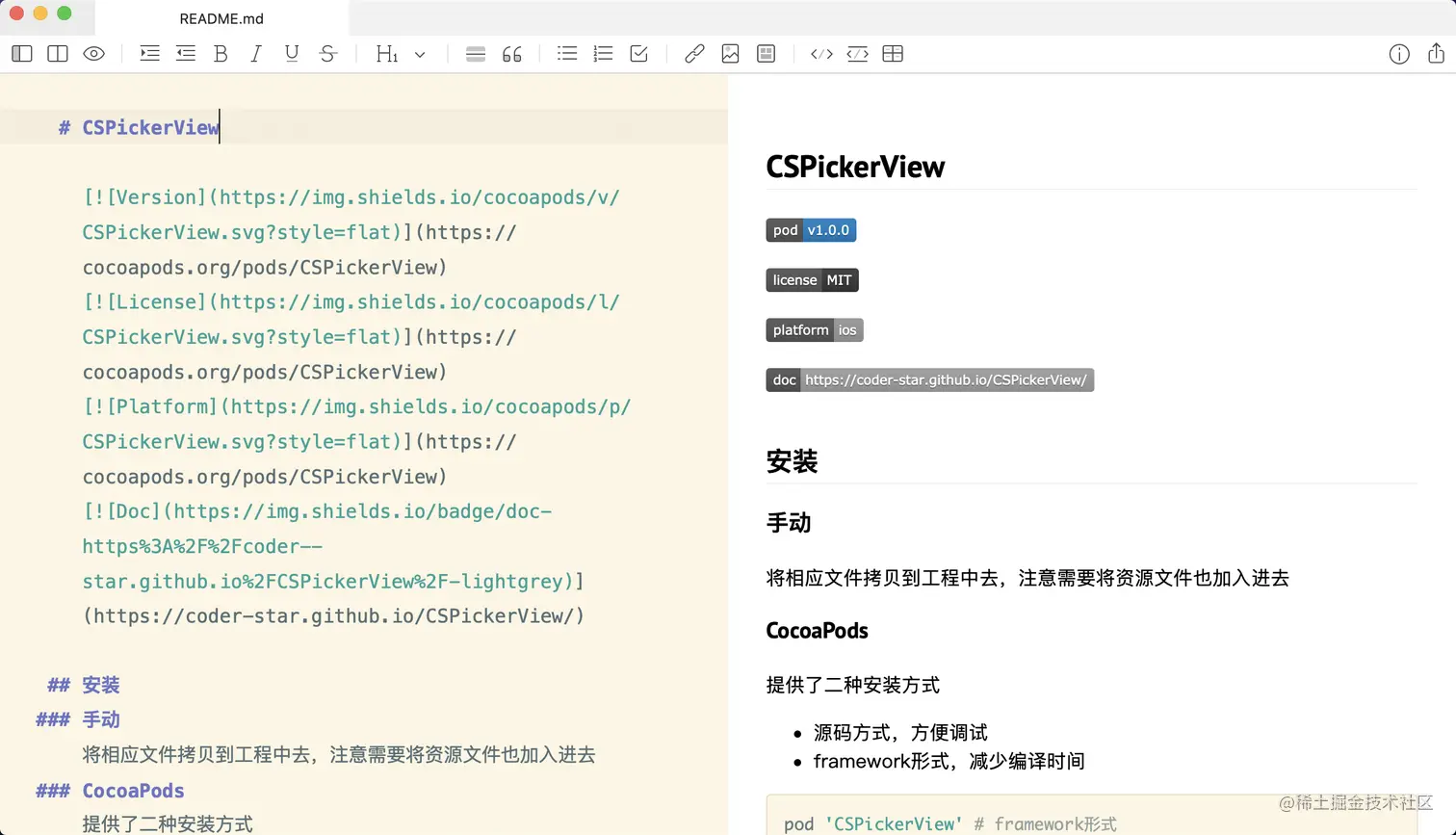The image size is (1456, 835).
Task: Click the '手动' heading in the preview
Action: (x=789, y=523)
